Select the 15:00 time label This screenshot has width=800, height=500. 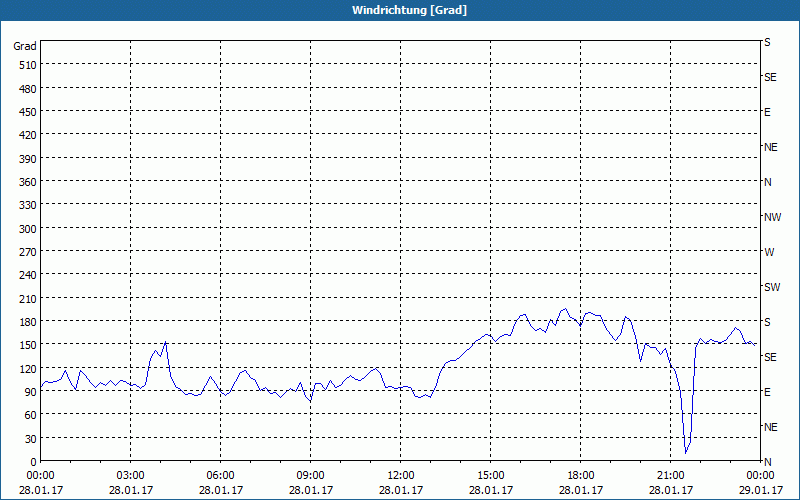[491, 476]
